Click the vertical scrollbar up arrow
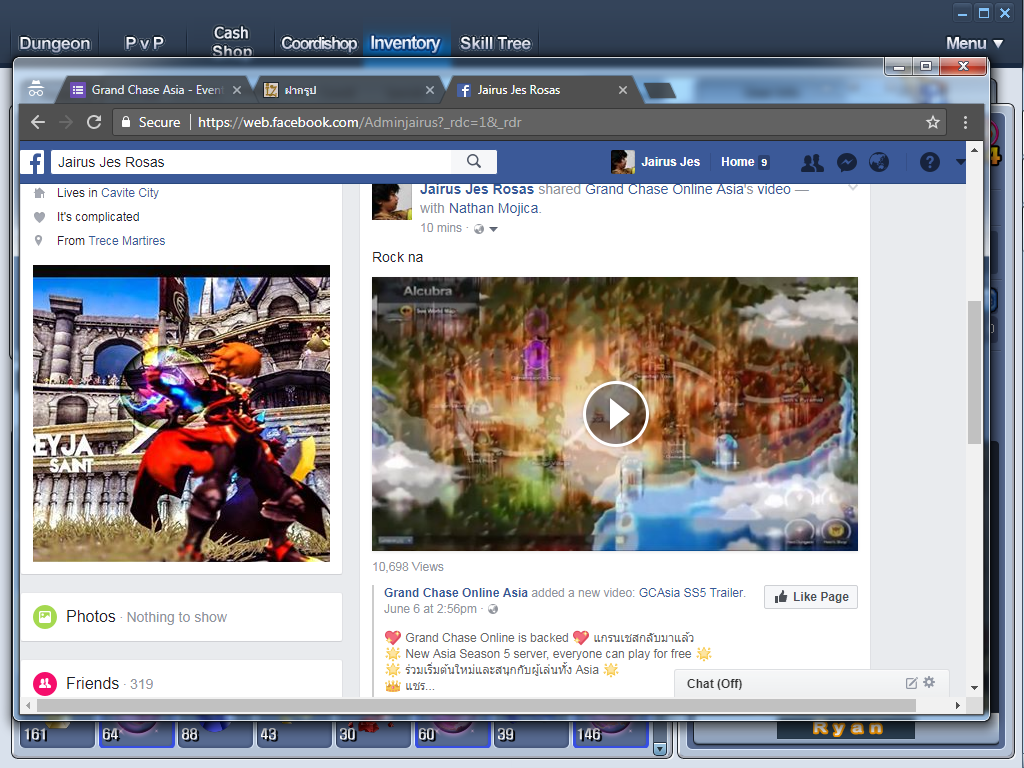The height and width of the screenshot is (768, 1024). (x=974, y=150)
